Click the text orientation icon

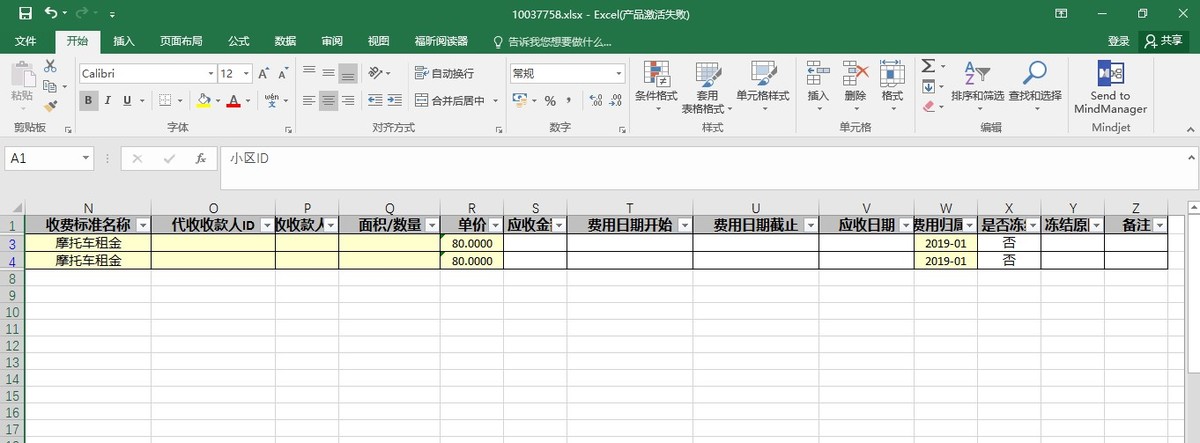pyautogui.click(x=376, y=73)
